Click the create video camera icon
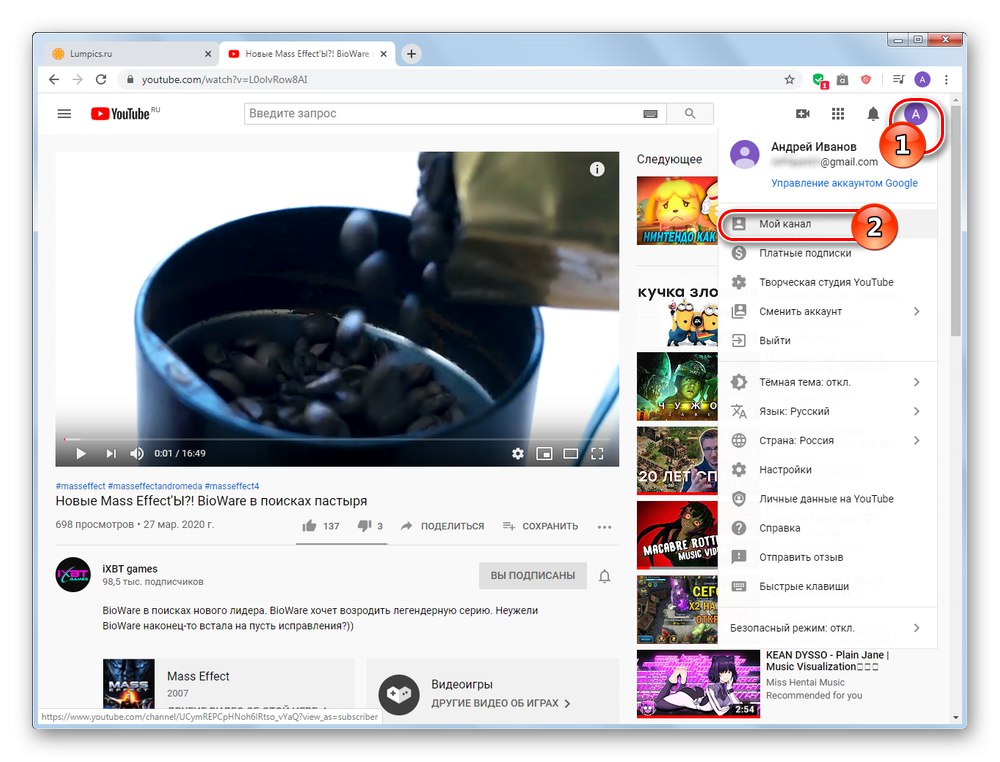The width and height of the screenshot is (1000, 762). pyautogui.click(x=803, y=113)
